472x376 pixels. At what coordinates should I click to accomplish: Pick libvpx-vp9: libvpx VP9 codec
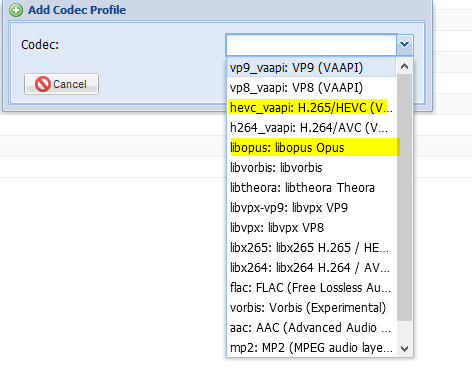[312, 208]
